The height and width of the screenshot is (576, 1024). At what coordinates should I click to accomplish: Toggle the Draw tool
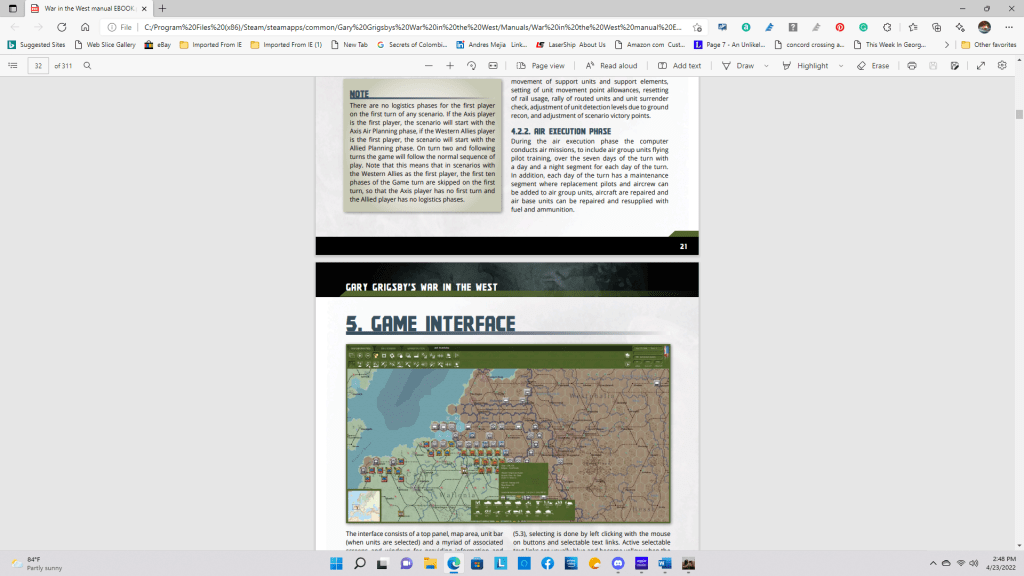click(x=738, y=65)
